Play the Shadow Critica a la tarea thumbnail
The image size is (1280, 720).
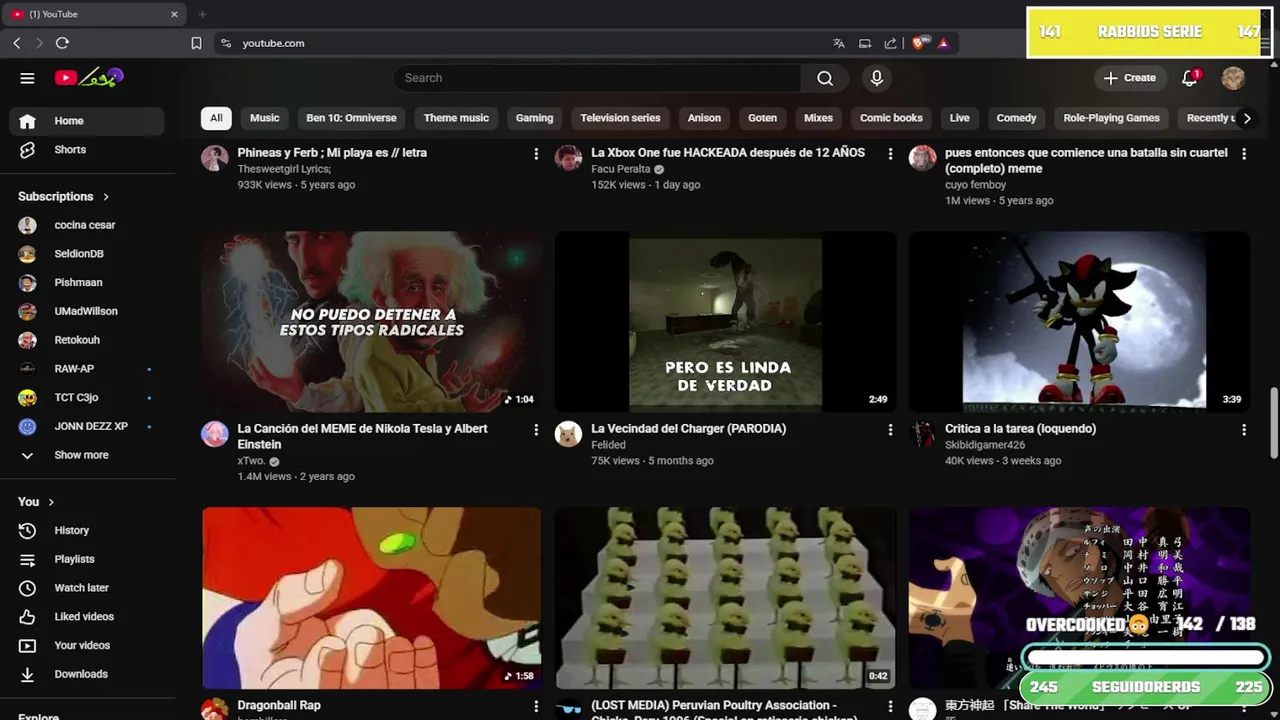coord(1079,322)
